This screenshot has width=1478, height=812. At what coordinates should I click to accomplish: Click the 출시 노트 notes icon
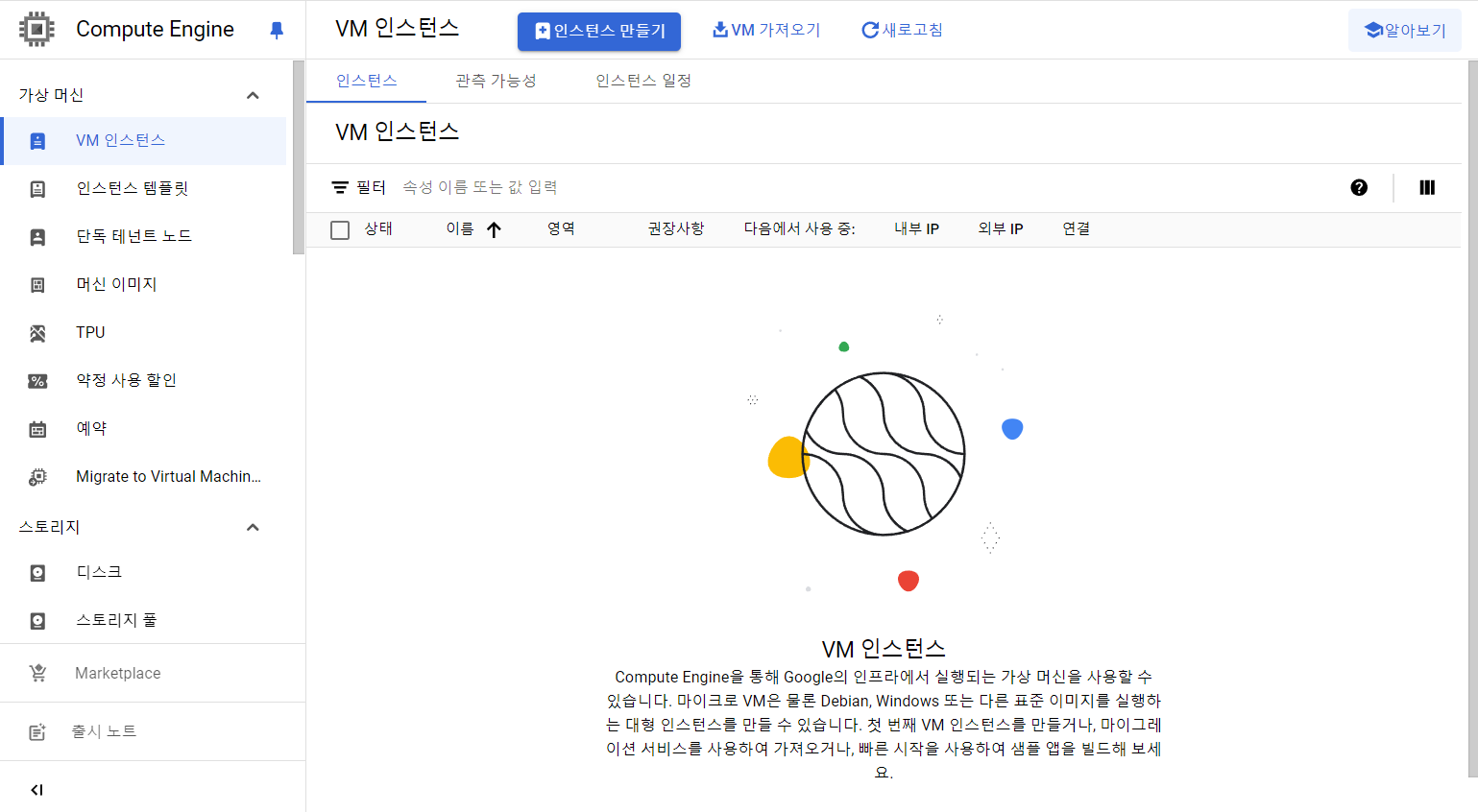coord(37,732)
